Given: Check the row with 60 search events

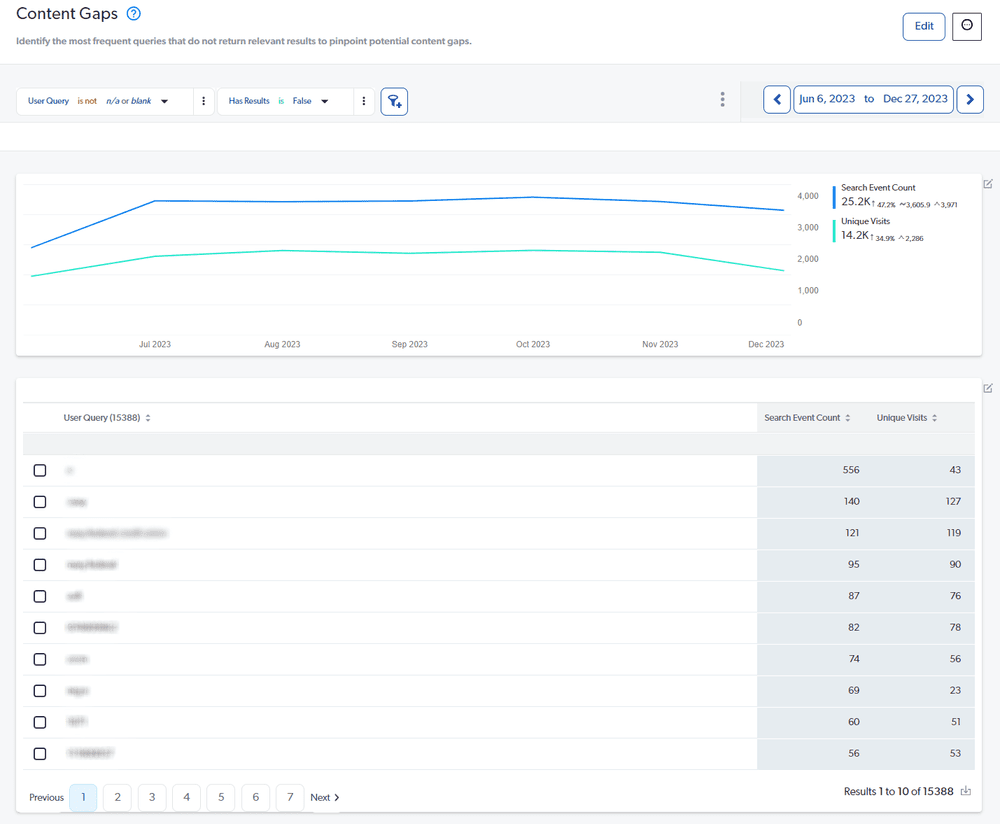Looking at the screenshot, I should point(40,722).
